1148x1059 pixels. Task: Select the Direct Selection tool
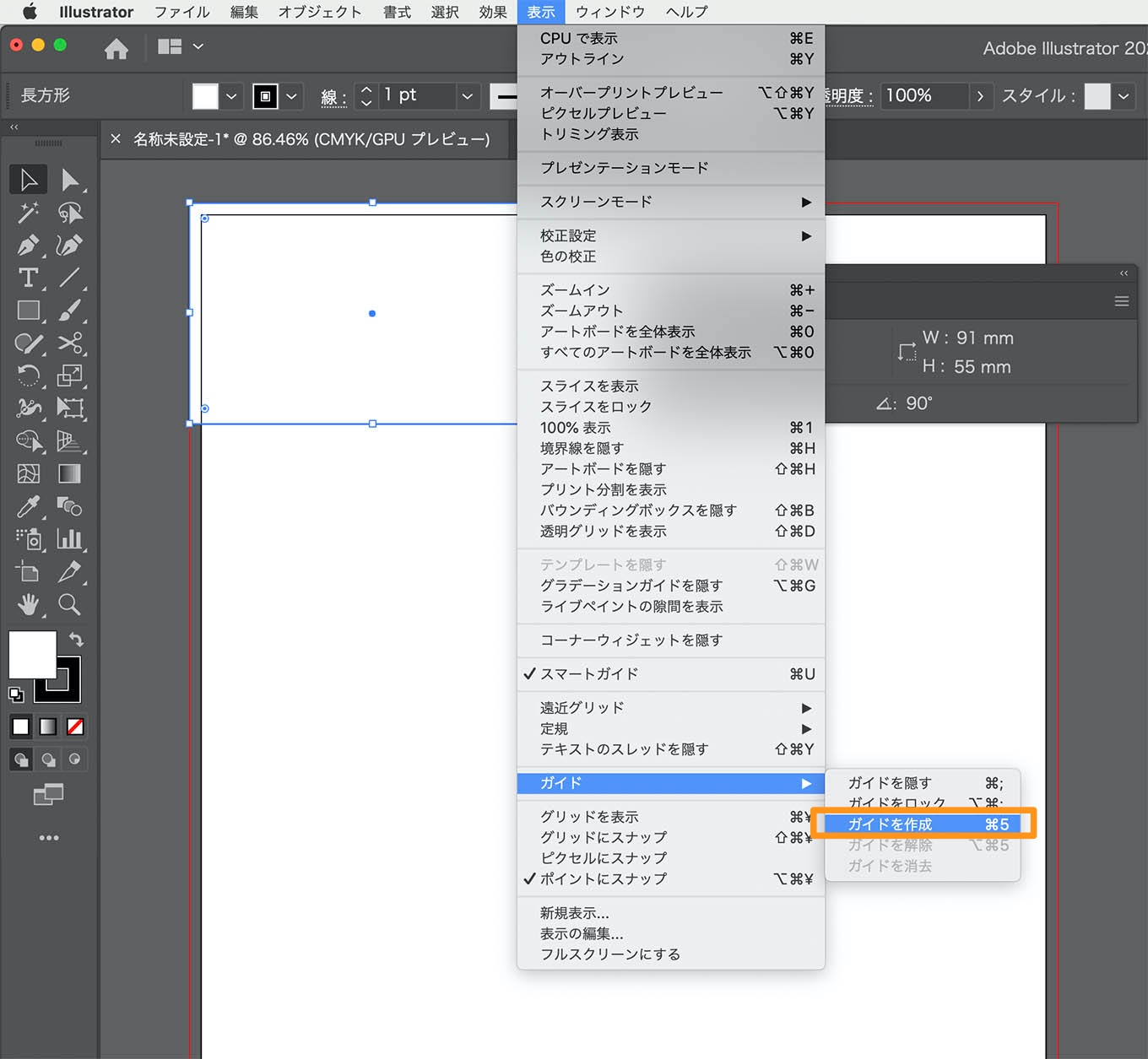coord(70,180)
